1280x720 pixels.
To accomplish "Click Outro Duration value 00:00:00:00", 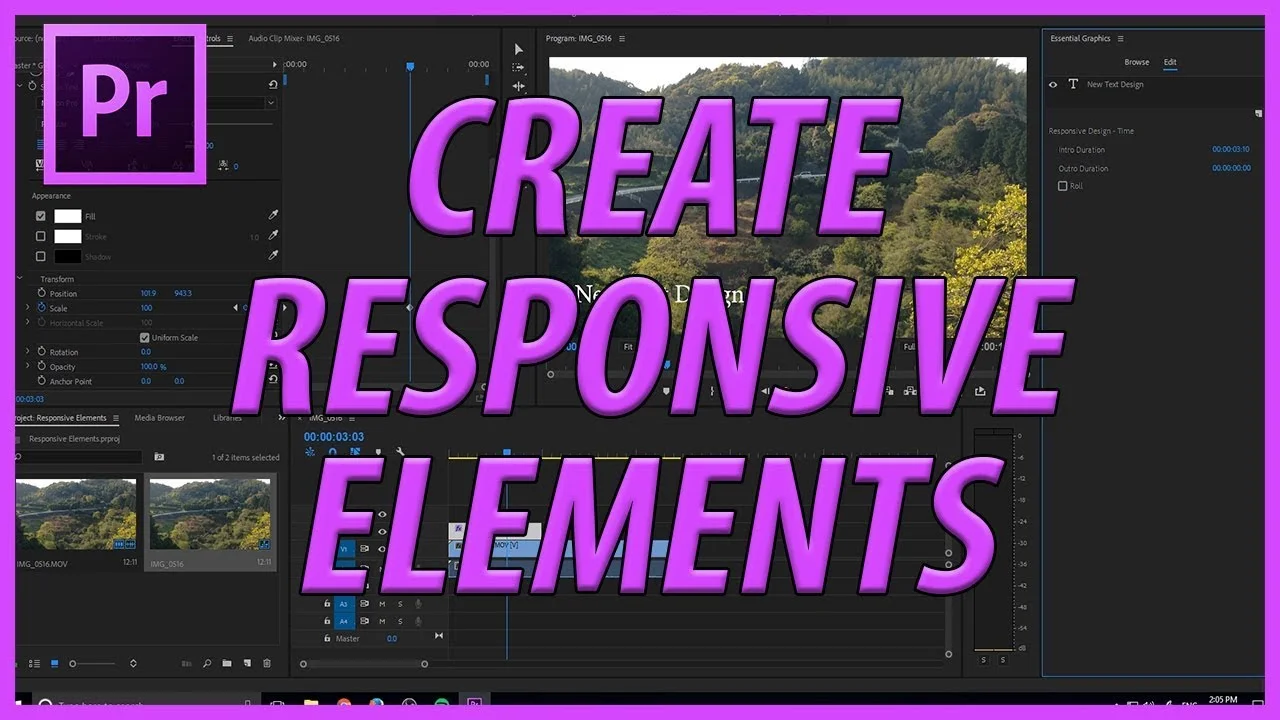I will 1231,168.
